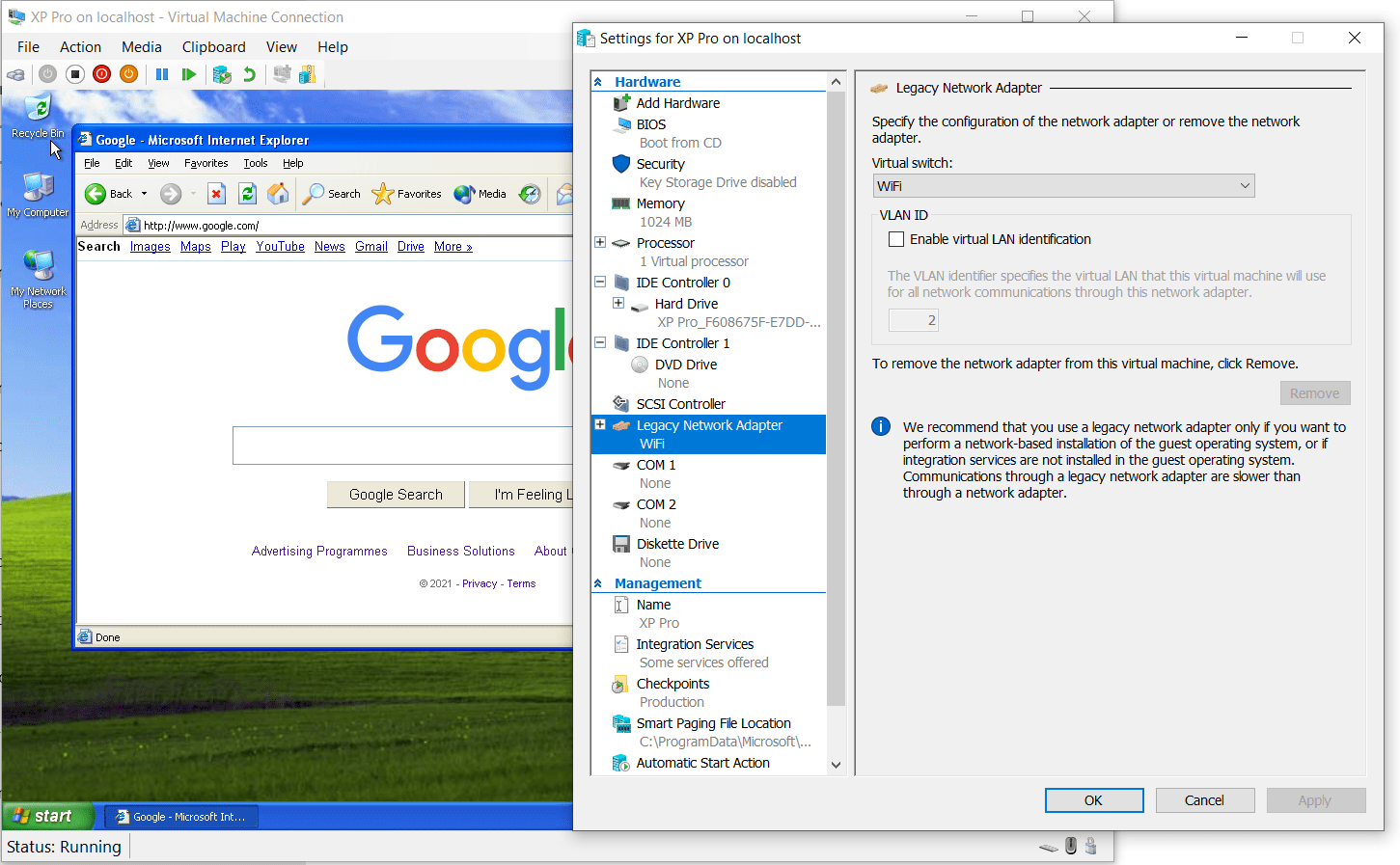Image resolution: width=1400 pixels, height=865 pixels.
Task: Resume the VM with the green play icon
Action: pyautogui.click(x=188, y=73)
